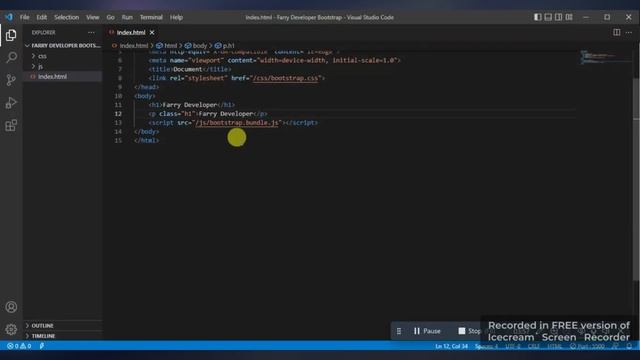
Task: Open the Run and Debug view
Action: [11, 102]
